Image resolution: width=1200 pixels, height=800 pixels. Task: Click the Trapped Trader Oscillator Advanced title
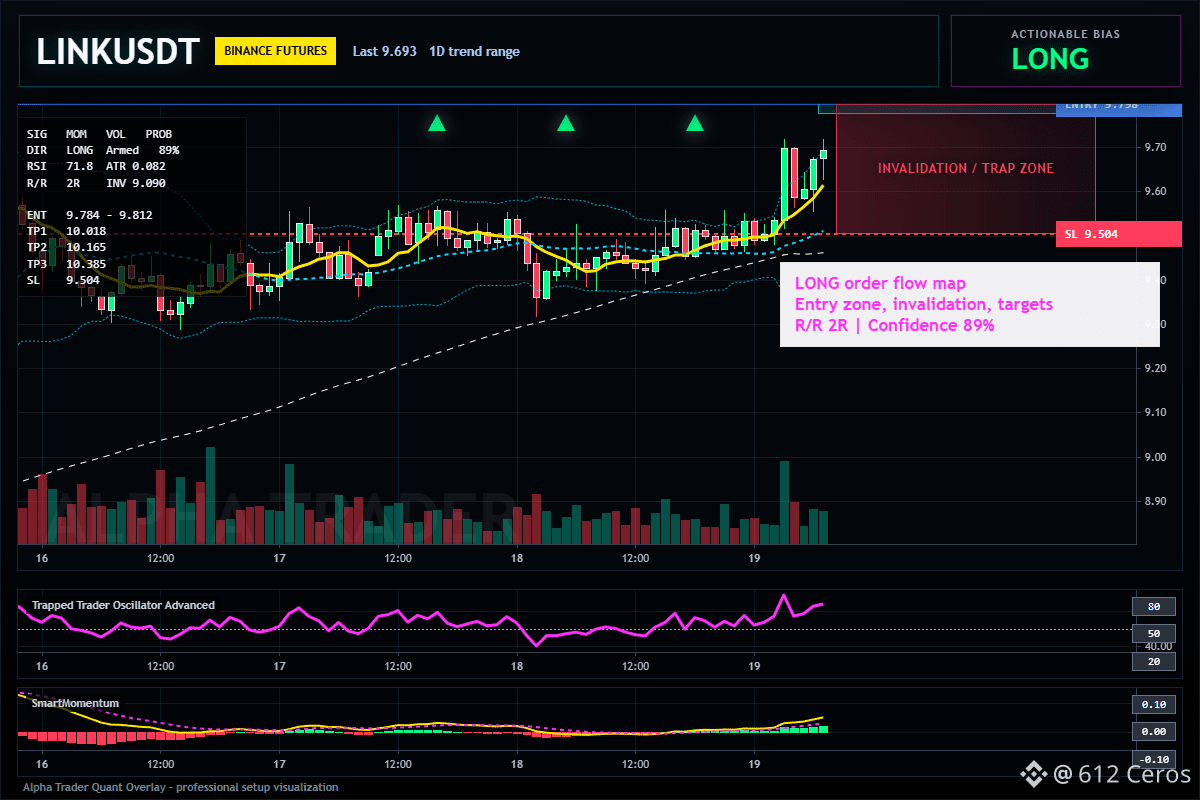click(x=123, y=605)
